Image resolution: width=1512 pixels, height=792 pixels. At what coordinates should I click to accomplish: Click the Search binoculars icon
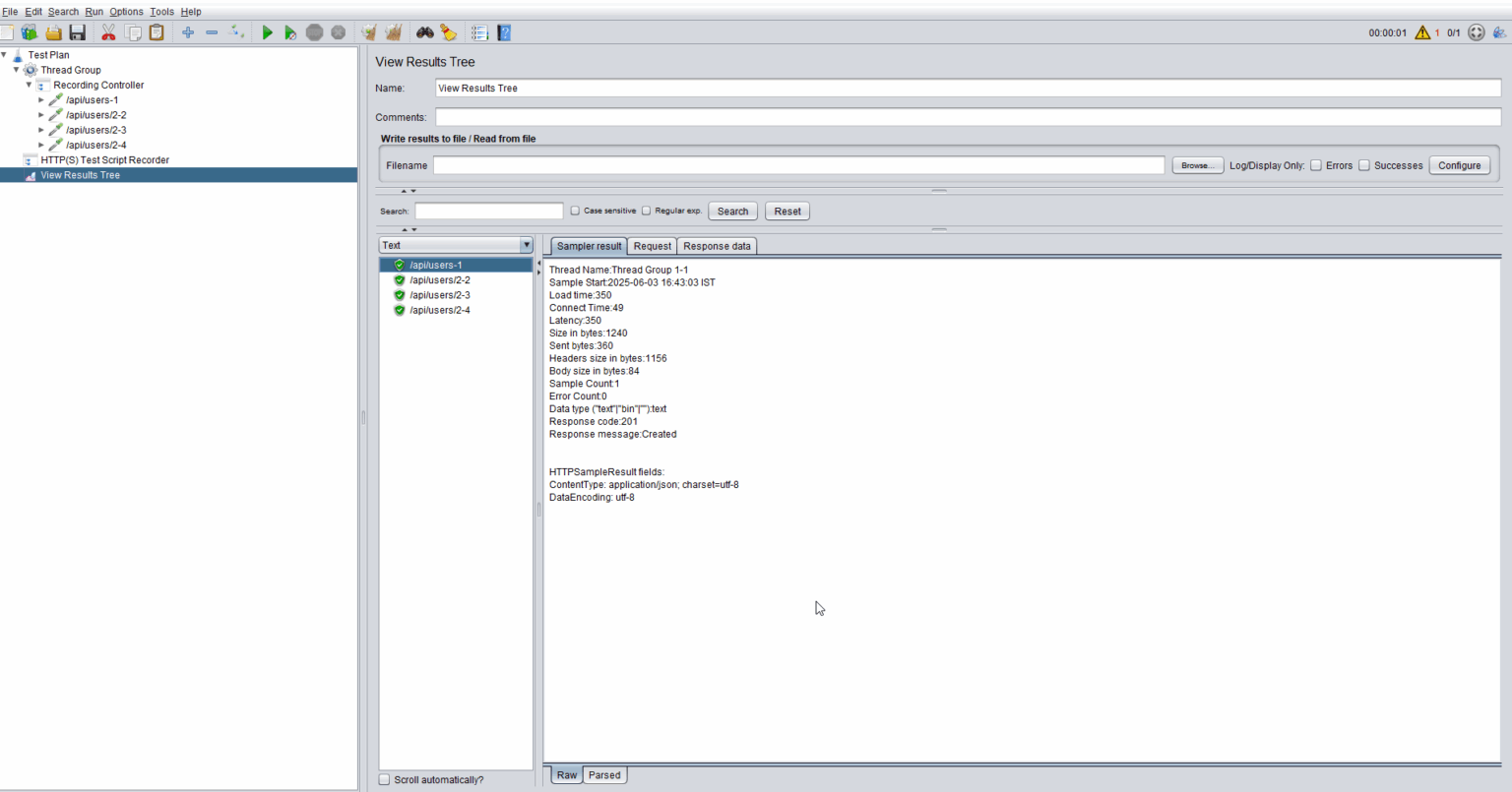pos(424,31)
